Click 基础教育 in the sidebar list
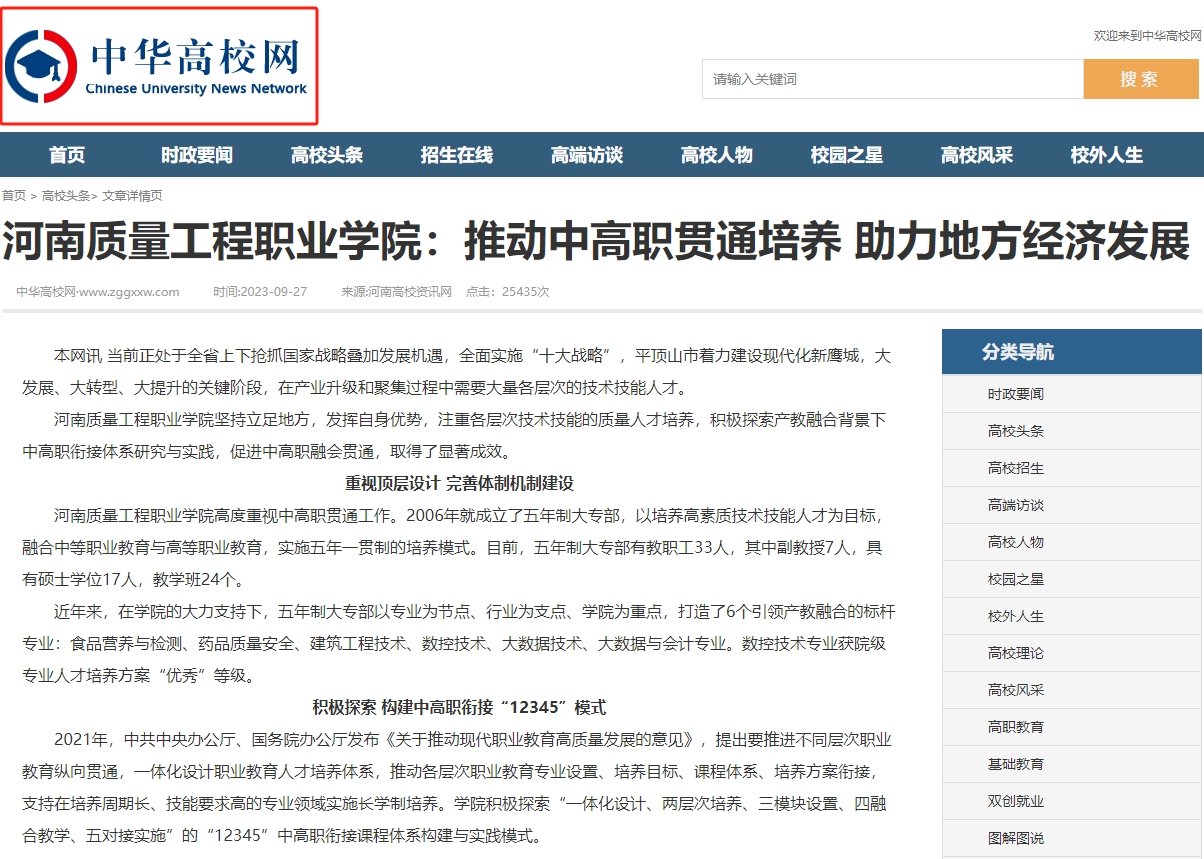1204x859 pixels. click(1015, 764)
